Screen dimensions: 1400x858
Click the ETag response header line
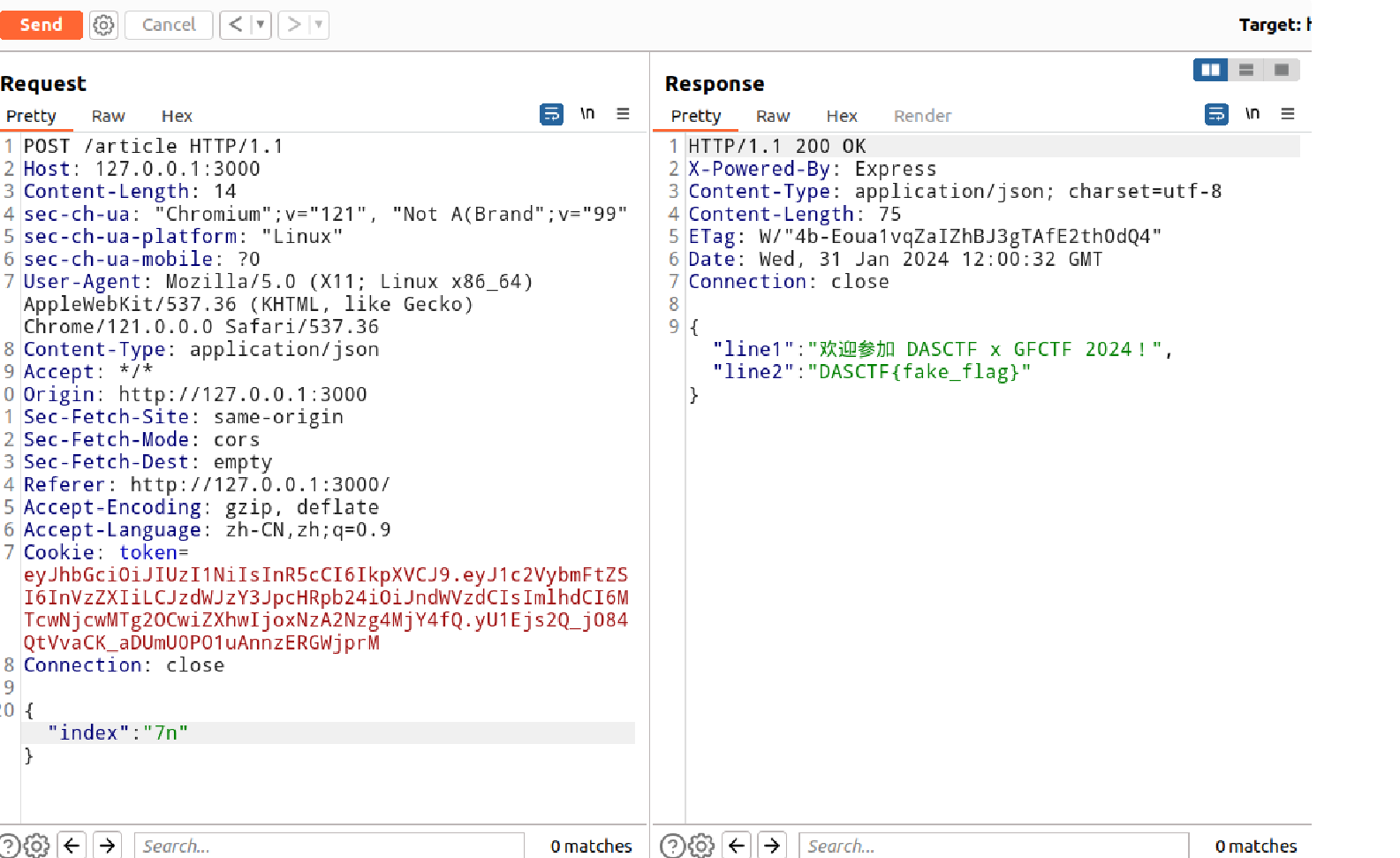(925, 236)
